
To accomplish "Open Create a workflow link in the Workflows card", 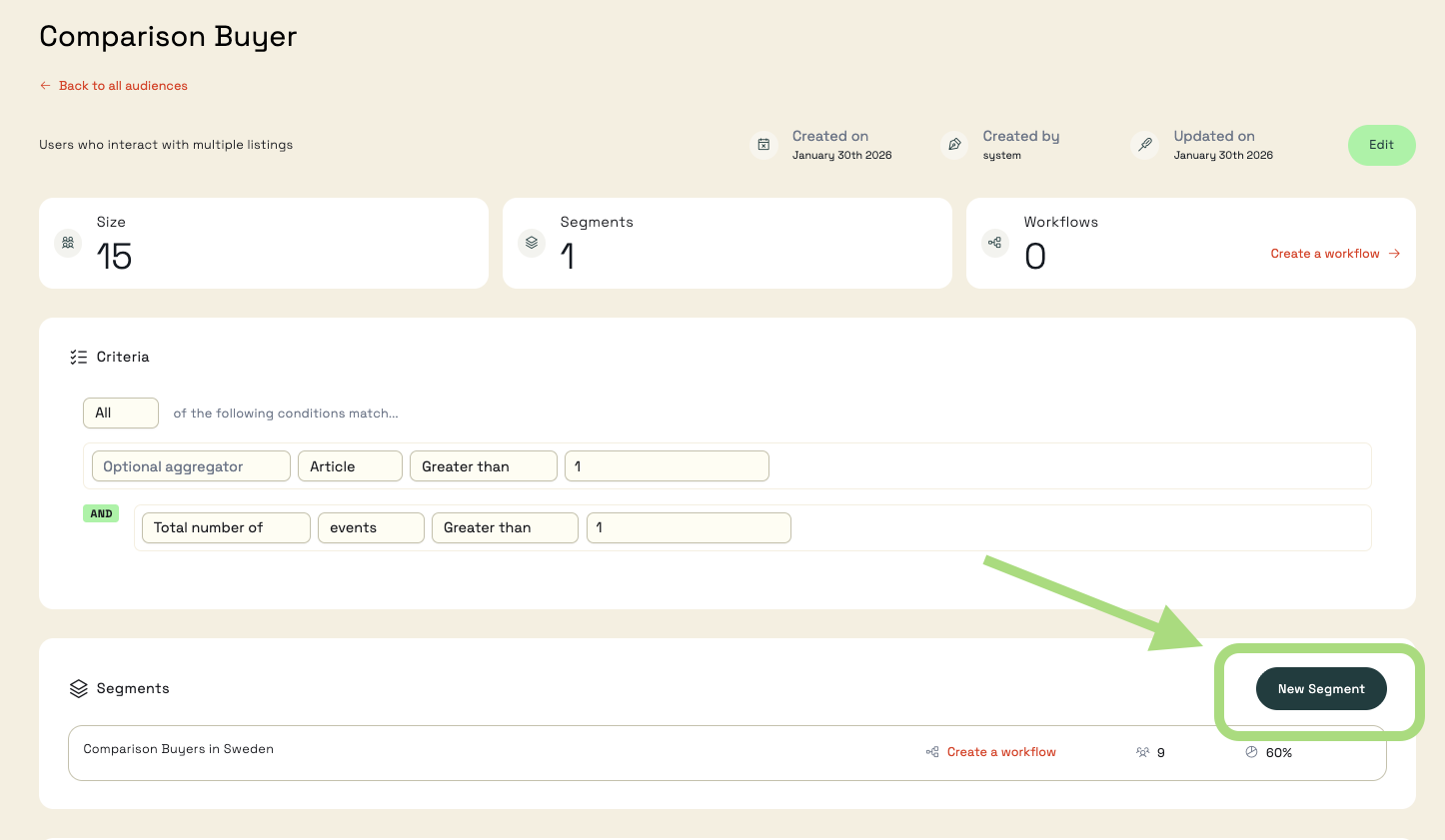I will (1325, 254).
